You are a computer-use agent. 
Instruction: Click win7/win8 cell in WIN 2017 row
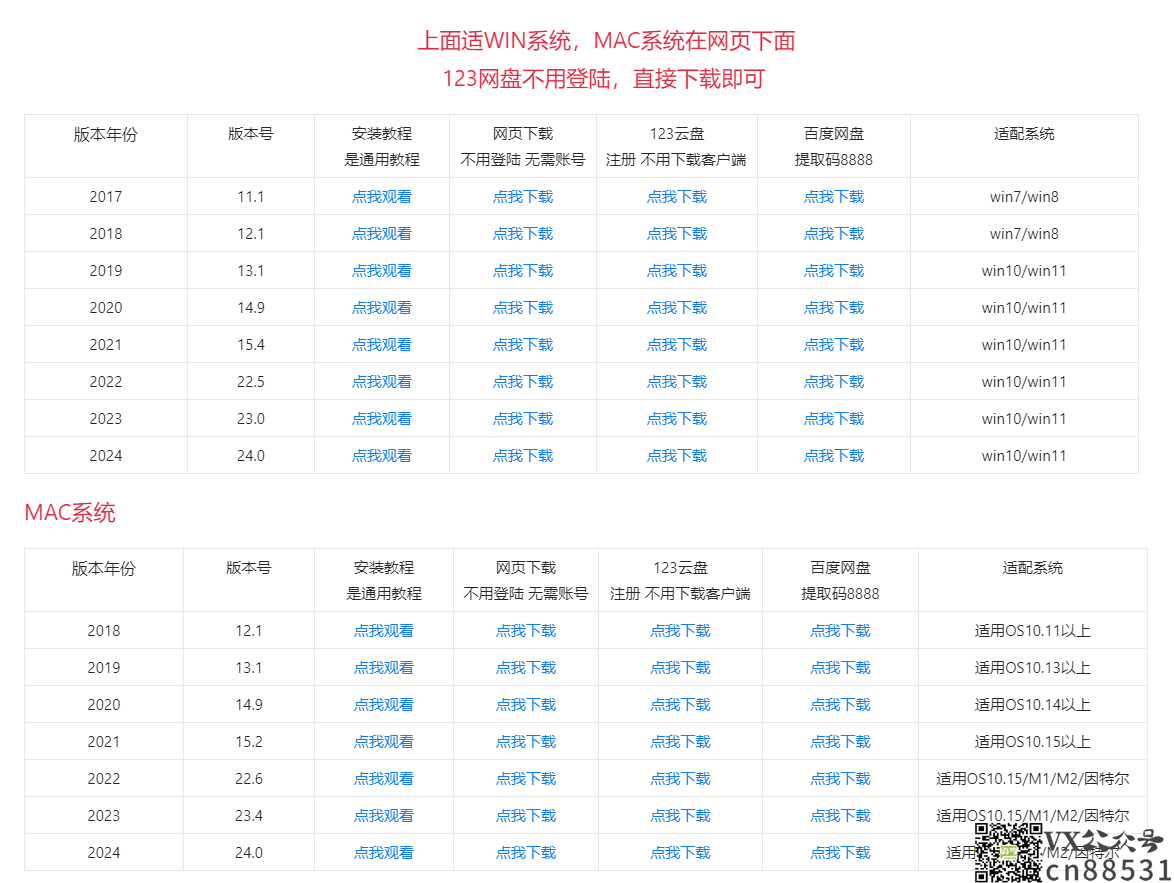pyautogui.click(x=1024, y=197)
